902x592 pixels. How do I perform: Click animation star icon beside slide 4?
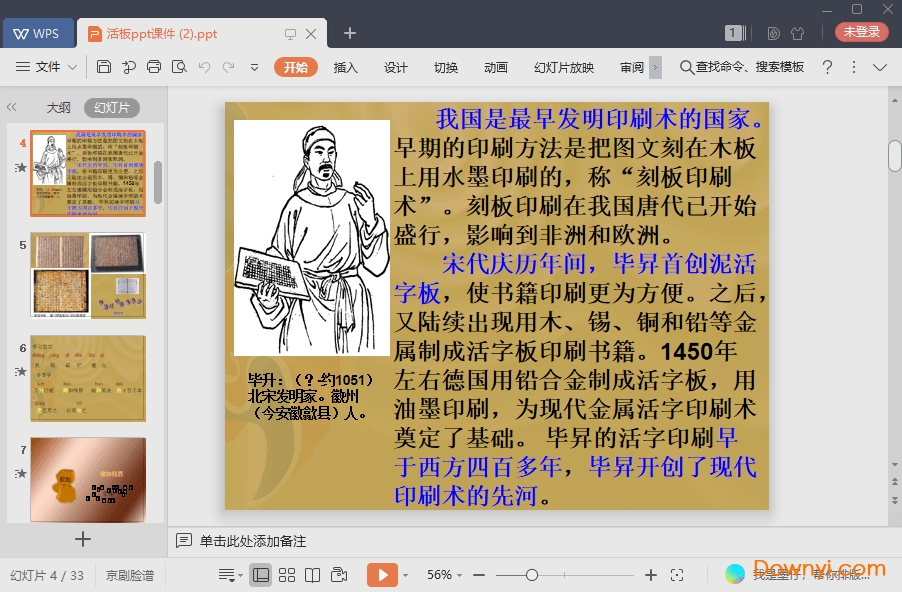pyautogui.click(x=21, y=167)
